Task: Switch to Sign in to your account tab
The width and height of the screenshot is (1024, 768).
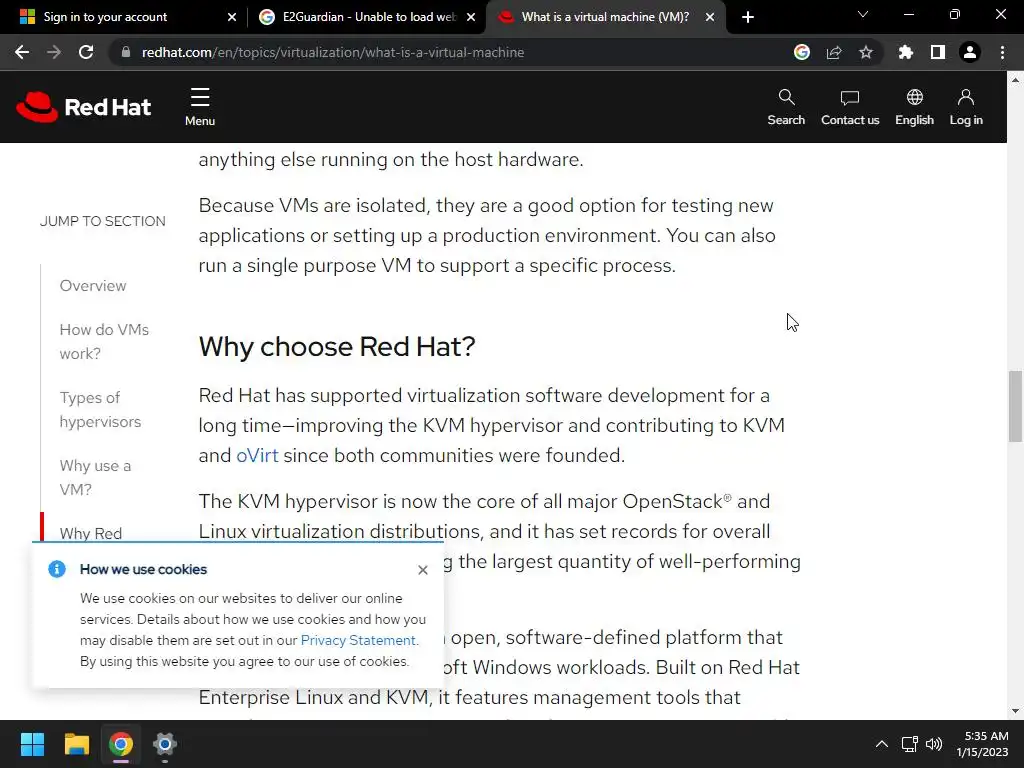Action: coord(122,17)
